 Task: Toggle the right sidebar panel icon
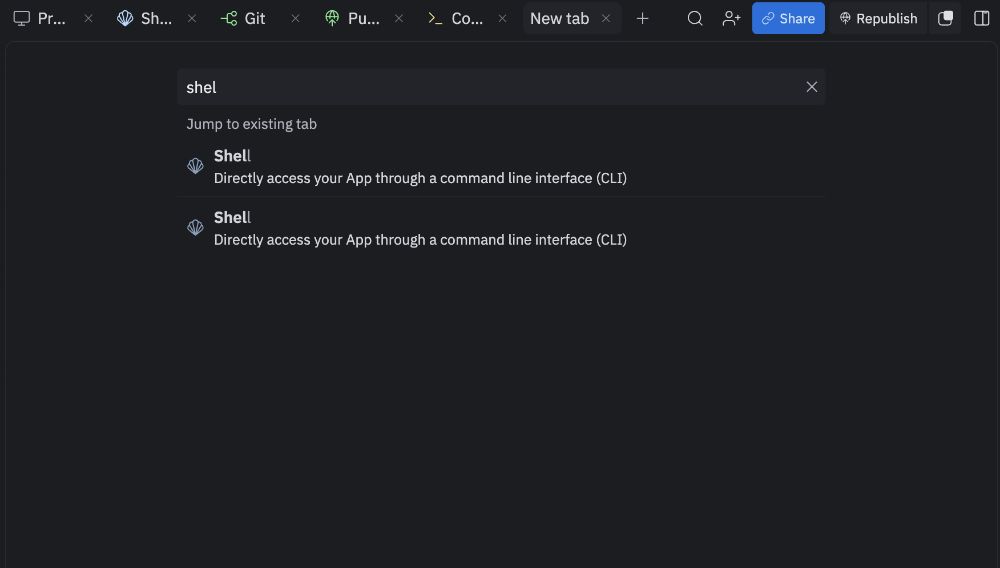[981, 18]
